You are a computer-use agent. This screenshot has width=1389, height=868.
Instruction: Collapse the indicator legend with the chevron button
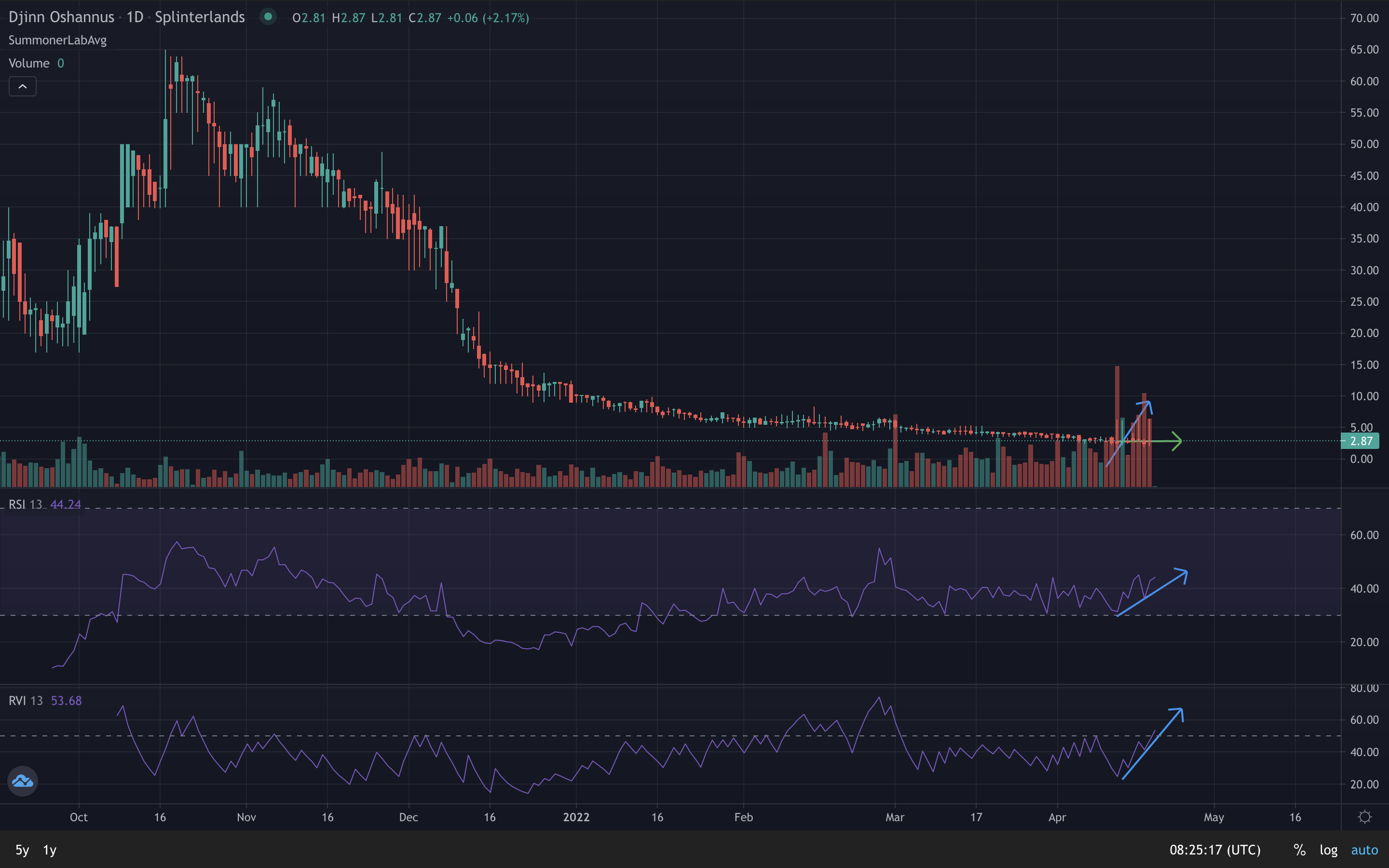(22, 87)
